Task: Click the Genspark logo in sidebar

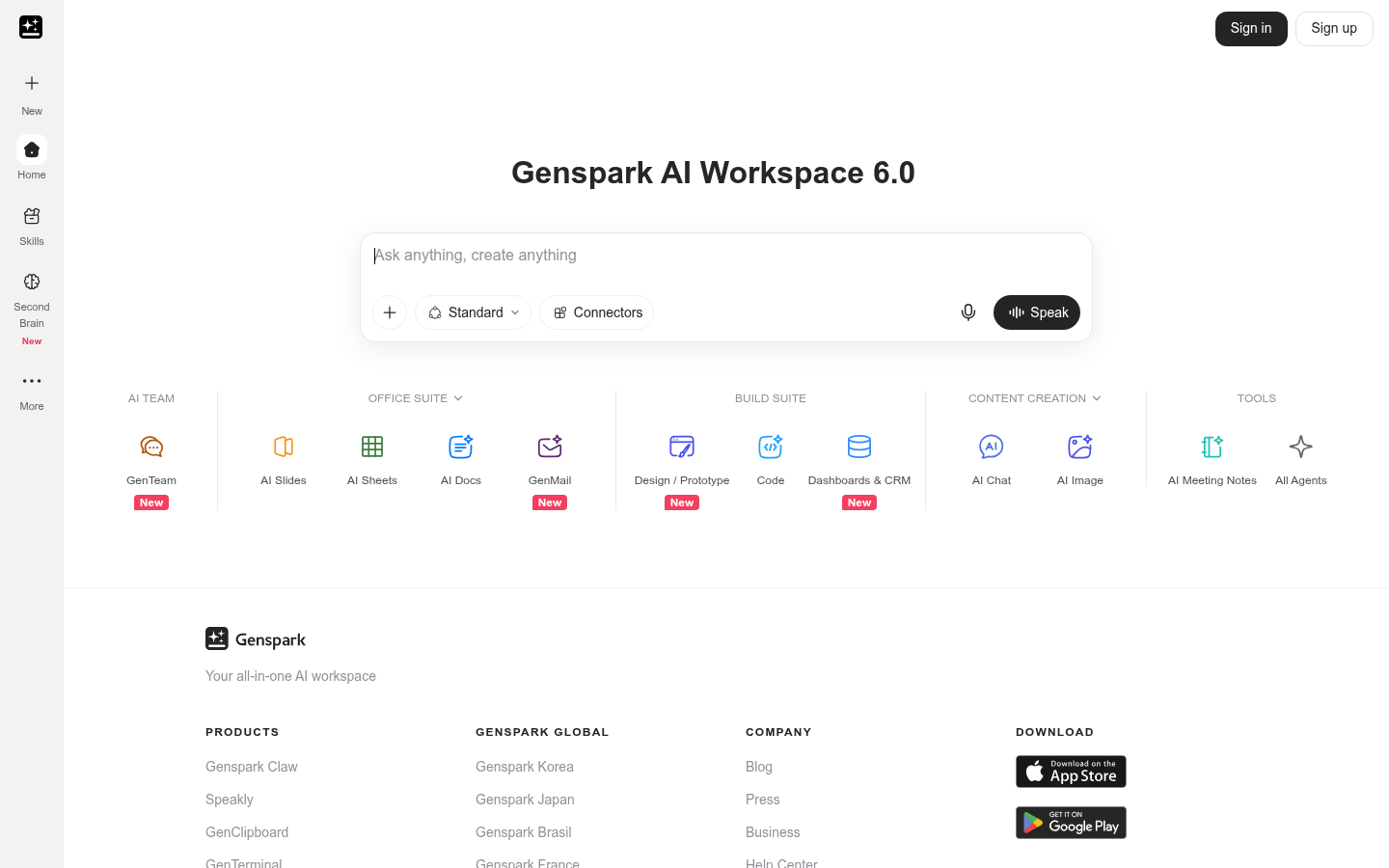Action: coord(31,27)
